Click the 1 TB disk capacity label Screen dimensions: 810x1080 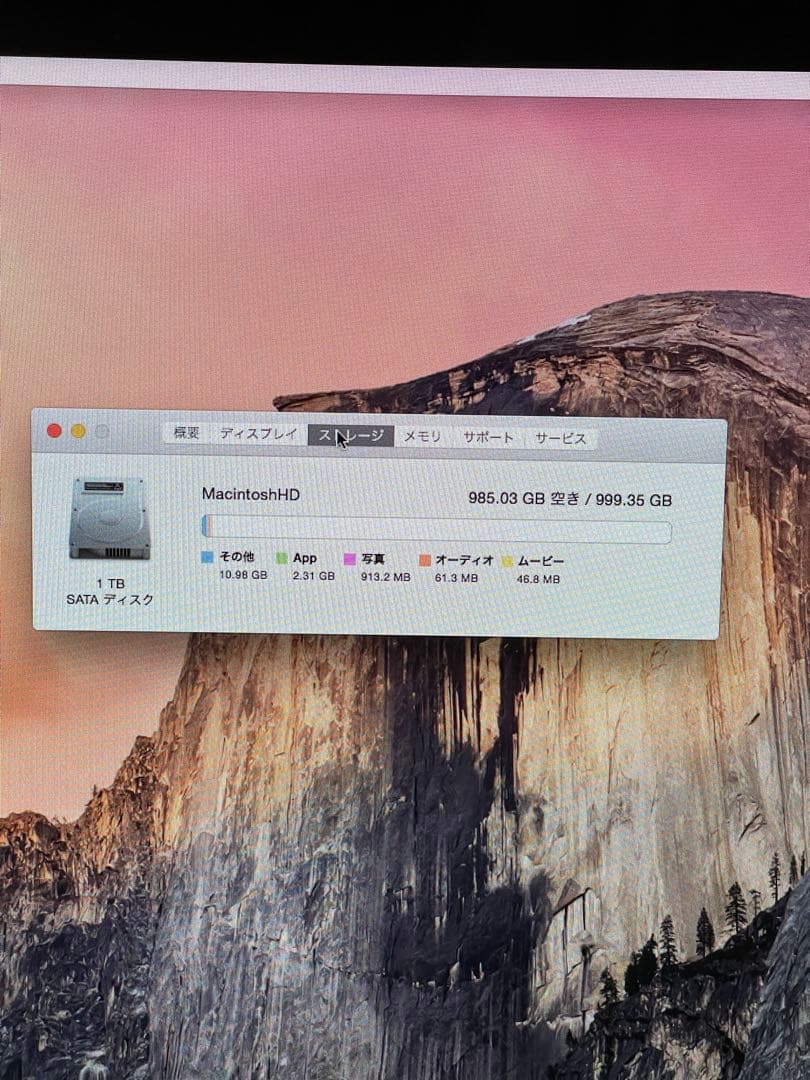click(110, 583)
